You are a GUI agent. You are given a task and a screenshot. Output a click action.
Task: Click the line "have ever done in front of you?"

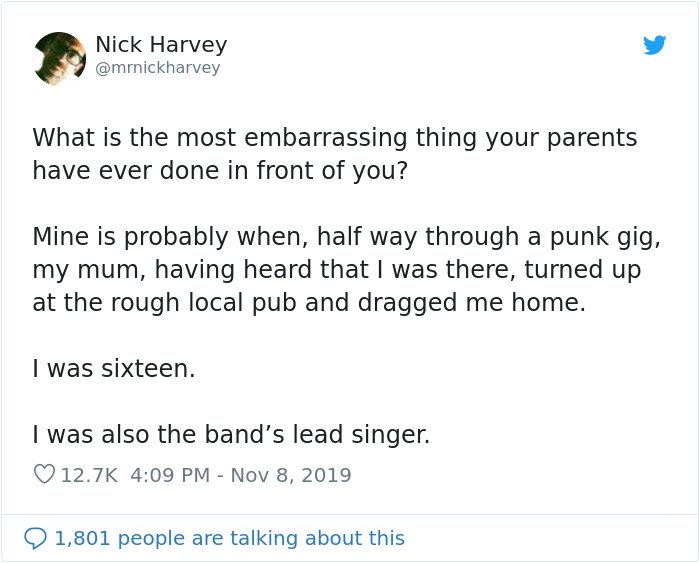coord(220,171)
